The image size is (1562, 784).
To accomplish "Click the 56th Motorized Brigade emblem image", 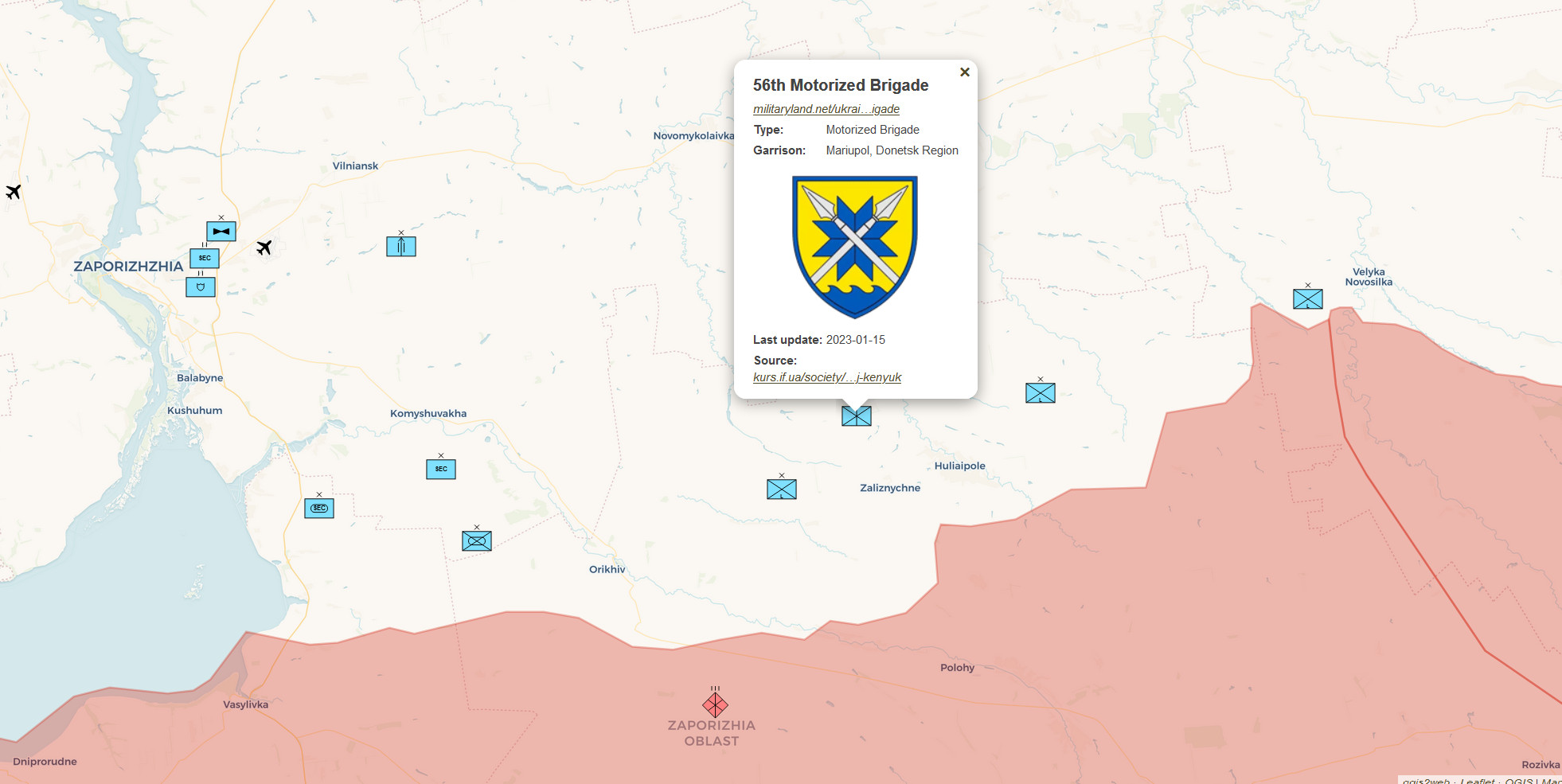I will pyautogui.click(x=854, y=247).
